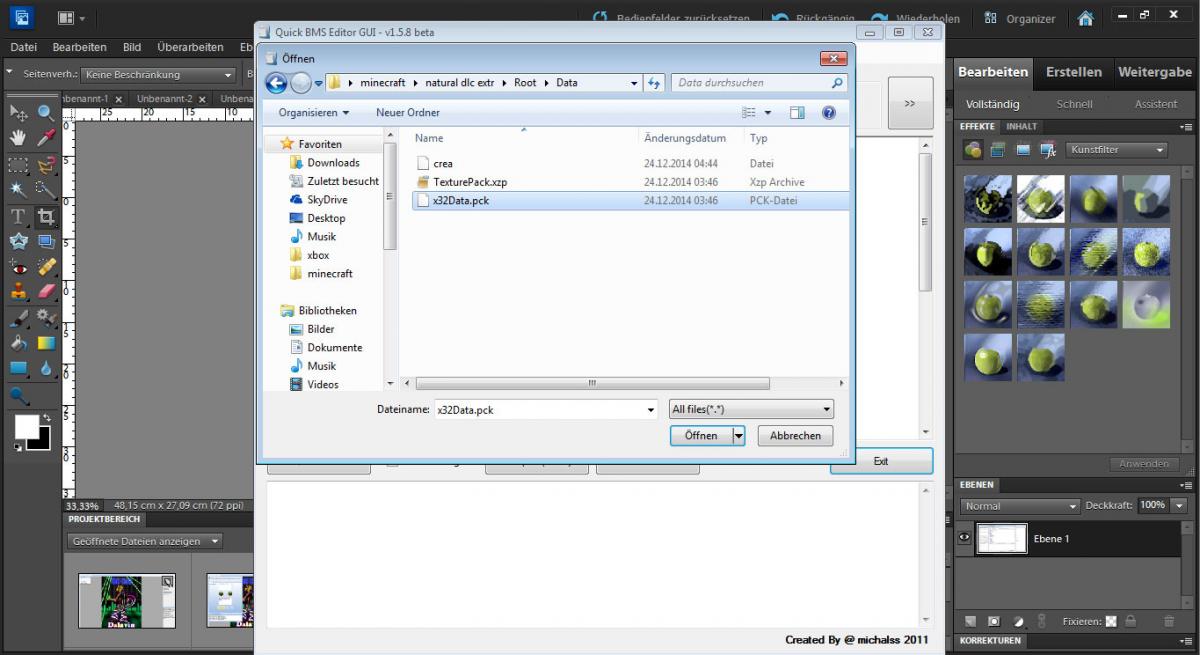Viewport: 1200px width, 655px height.
Task: Click the Organizer button
Action: click(1019, 18)
